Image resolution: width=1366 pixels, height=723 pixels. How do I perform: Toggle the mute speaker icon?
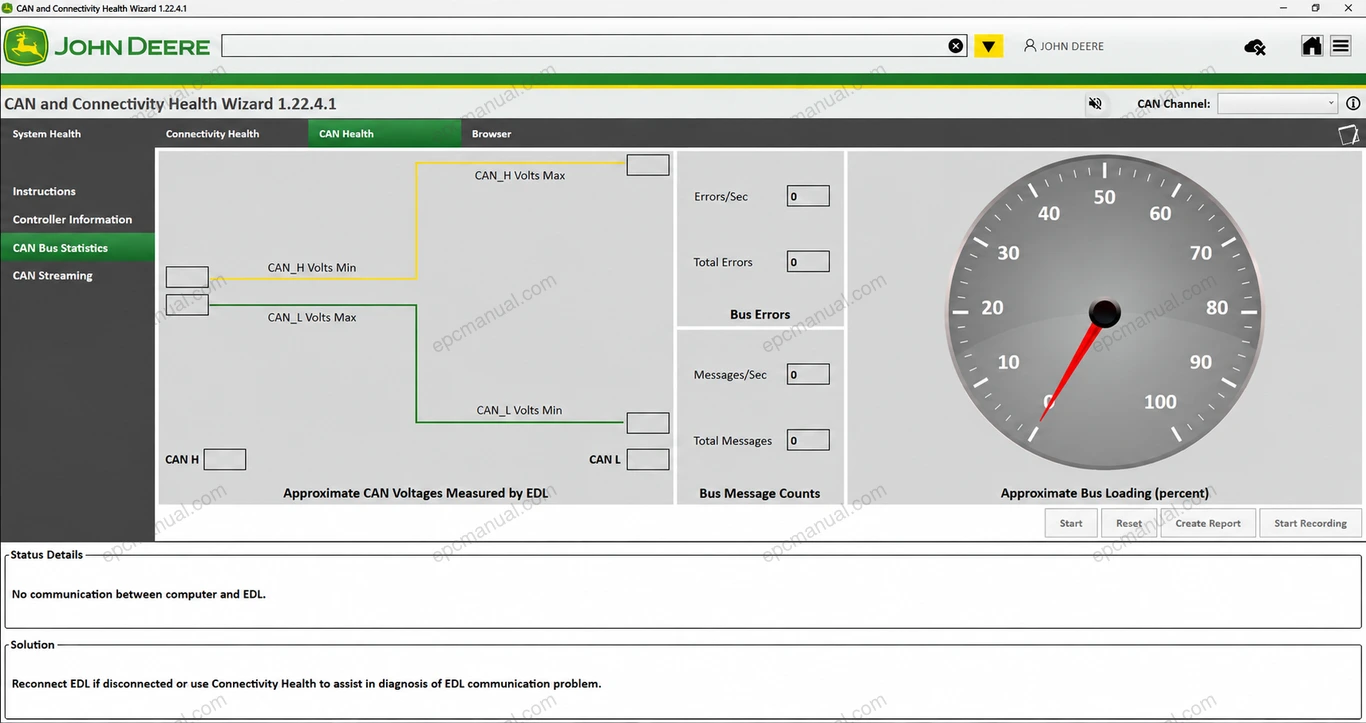pos(1096,103)
